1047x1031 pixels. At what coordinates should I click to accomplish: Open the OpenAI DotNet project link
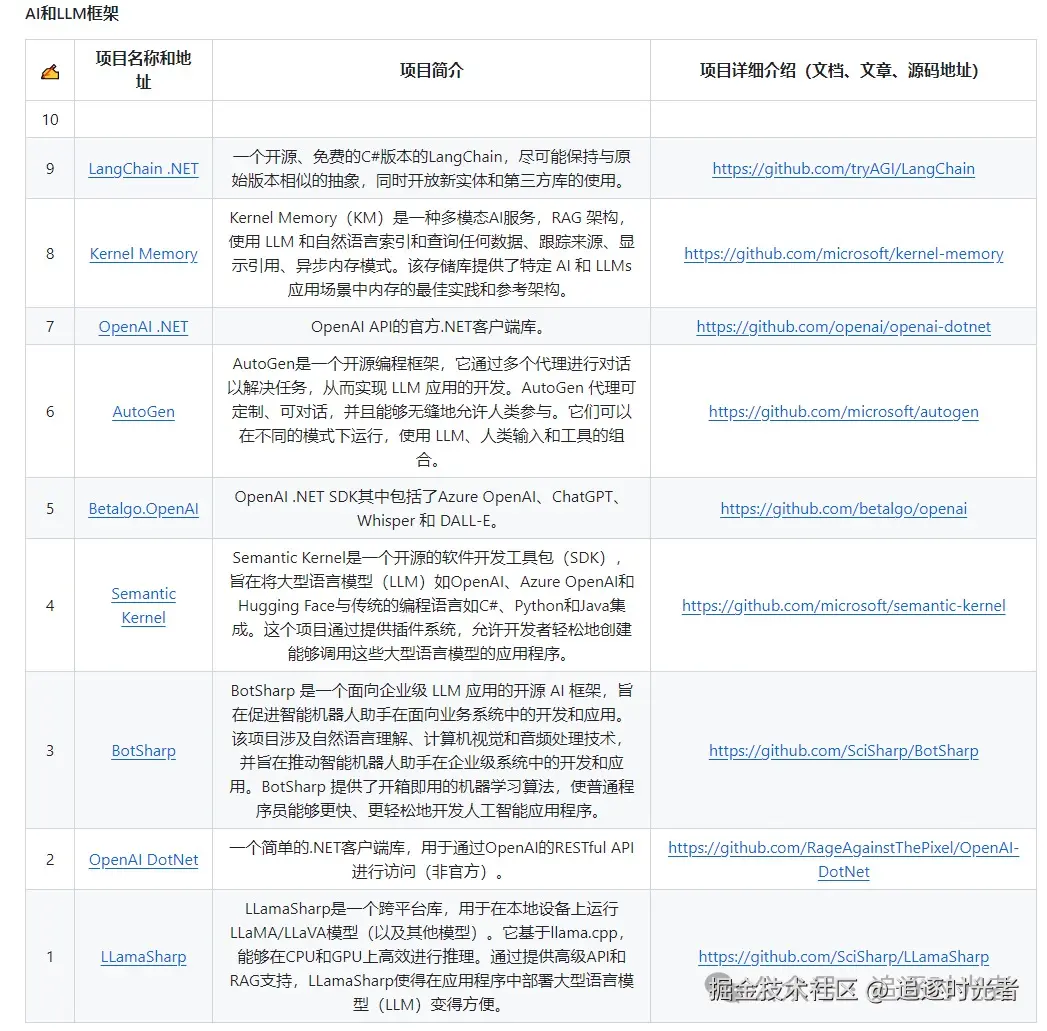click(x=144, y=859)
